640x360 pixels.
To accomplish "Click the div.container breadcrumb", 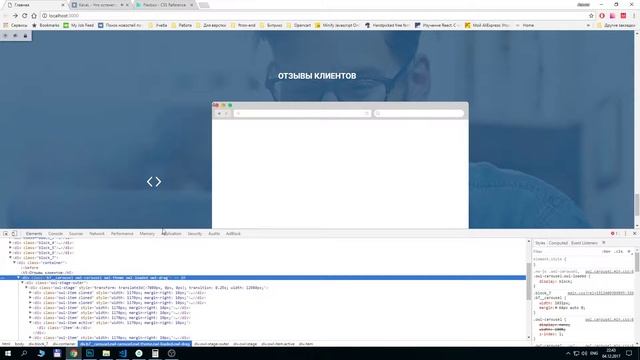I will 64,344.
